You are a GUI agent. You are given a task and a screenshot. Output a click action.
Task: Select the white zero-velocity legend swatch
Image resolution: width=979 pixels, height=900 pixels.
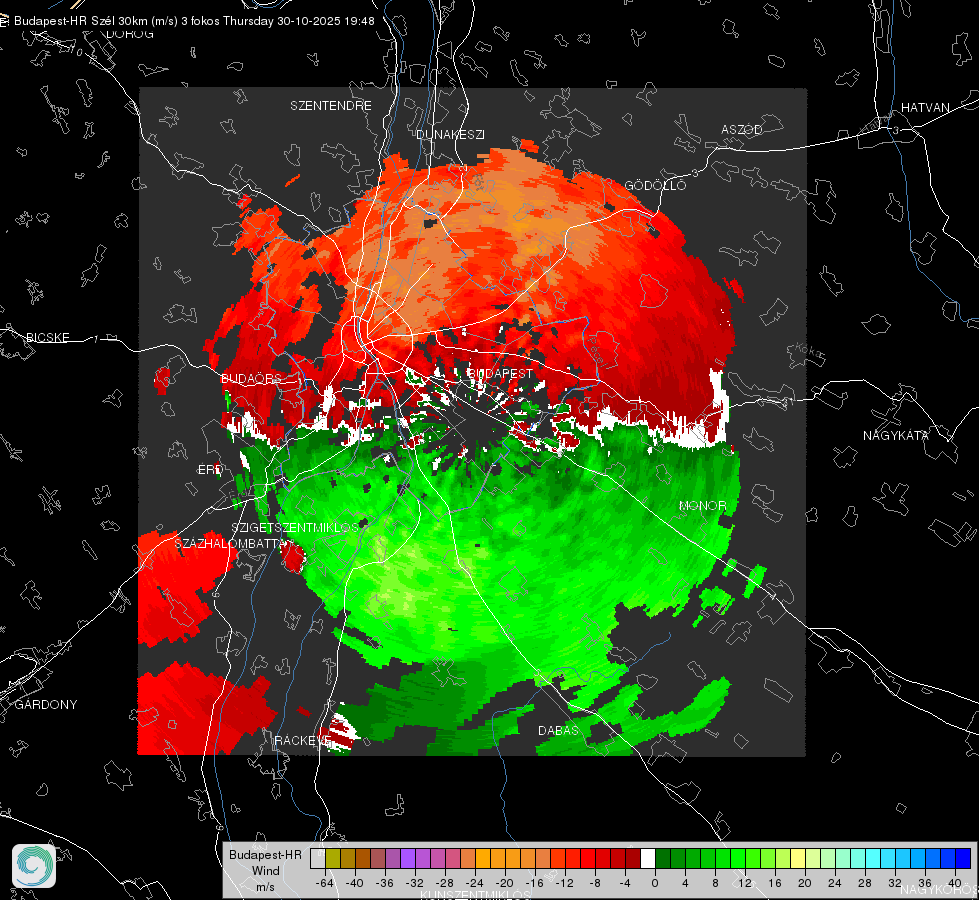648,859
